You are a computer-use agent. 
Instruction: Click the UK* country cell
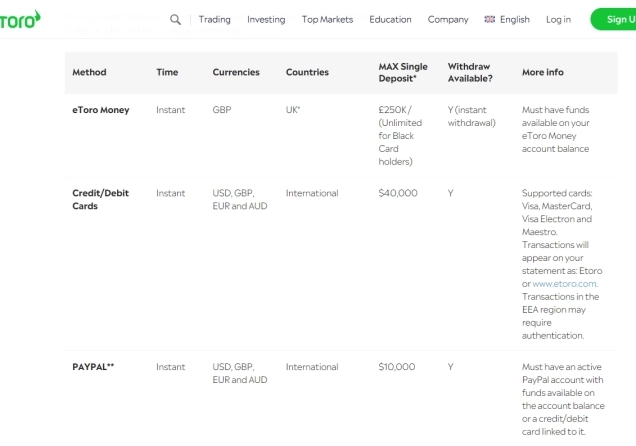[293, 110]
